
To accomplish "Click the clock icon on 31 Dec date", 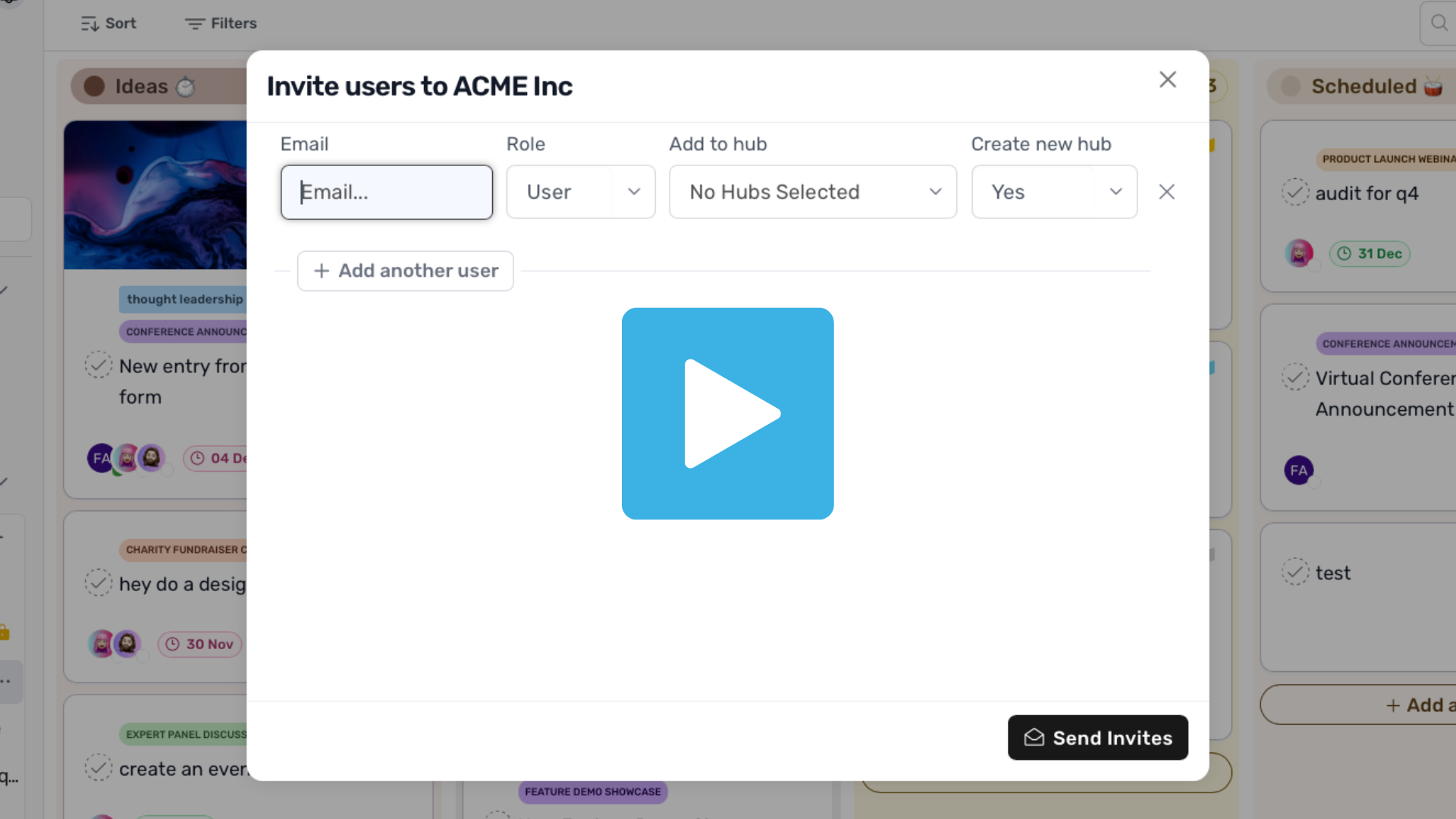I will 1344,253.
